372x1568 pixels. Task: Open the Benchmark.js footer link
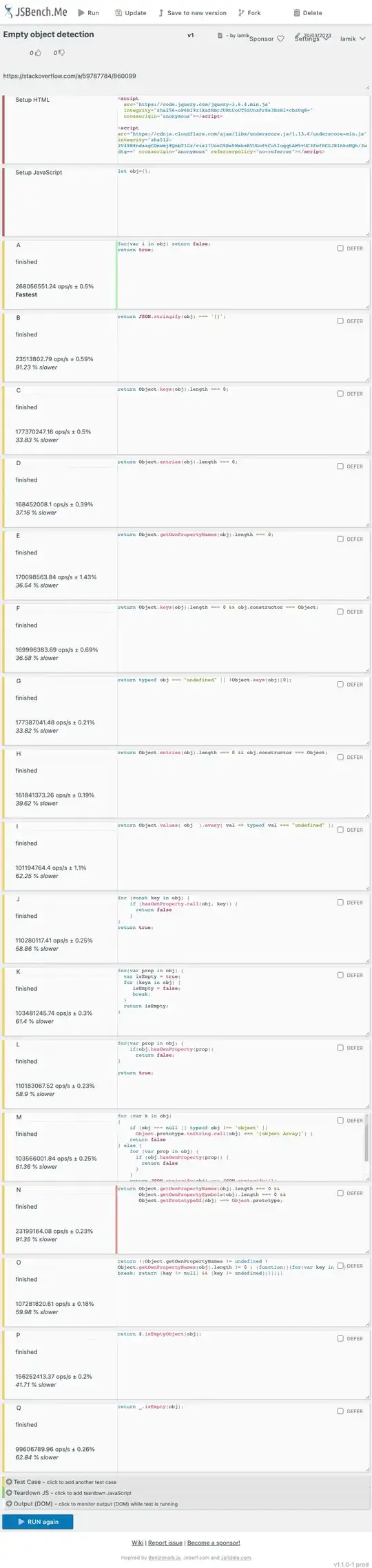point(163,1558)
